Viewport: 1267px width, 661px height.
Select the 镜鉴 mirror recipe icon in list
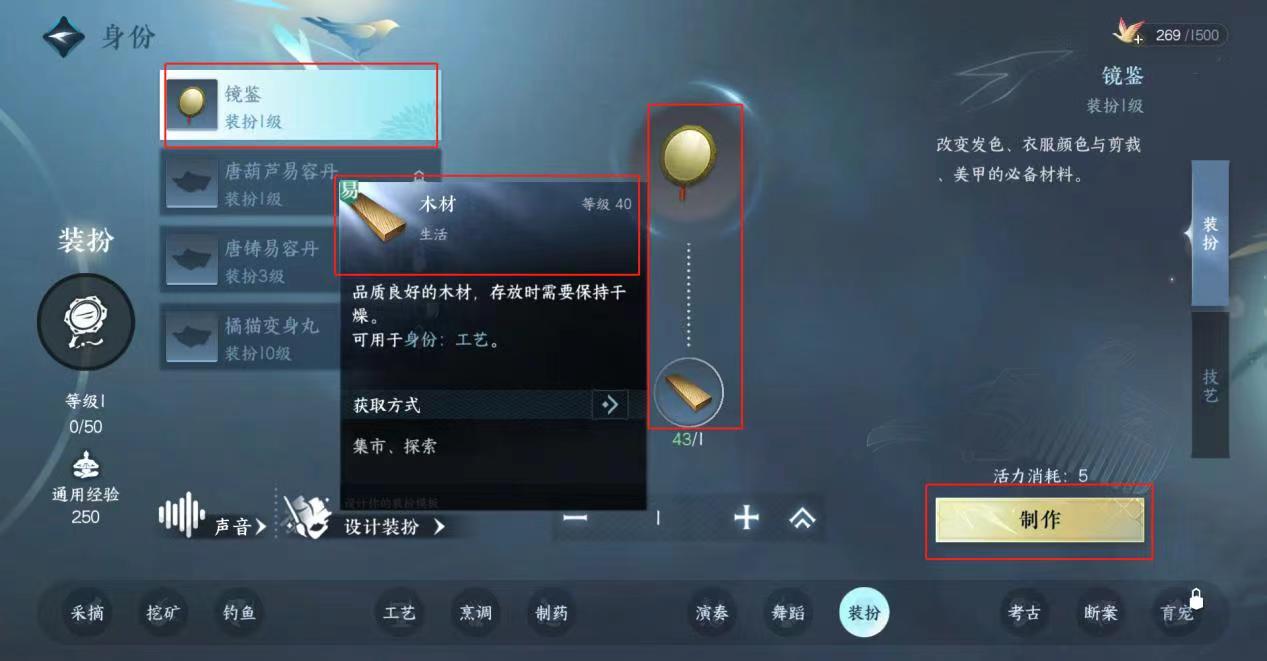pos(191,104)
